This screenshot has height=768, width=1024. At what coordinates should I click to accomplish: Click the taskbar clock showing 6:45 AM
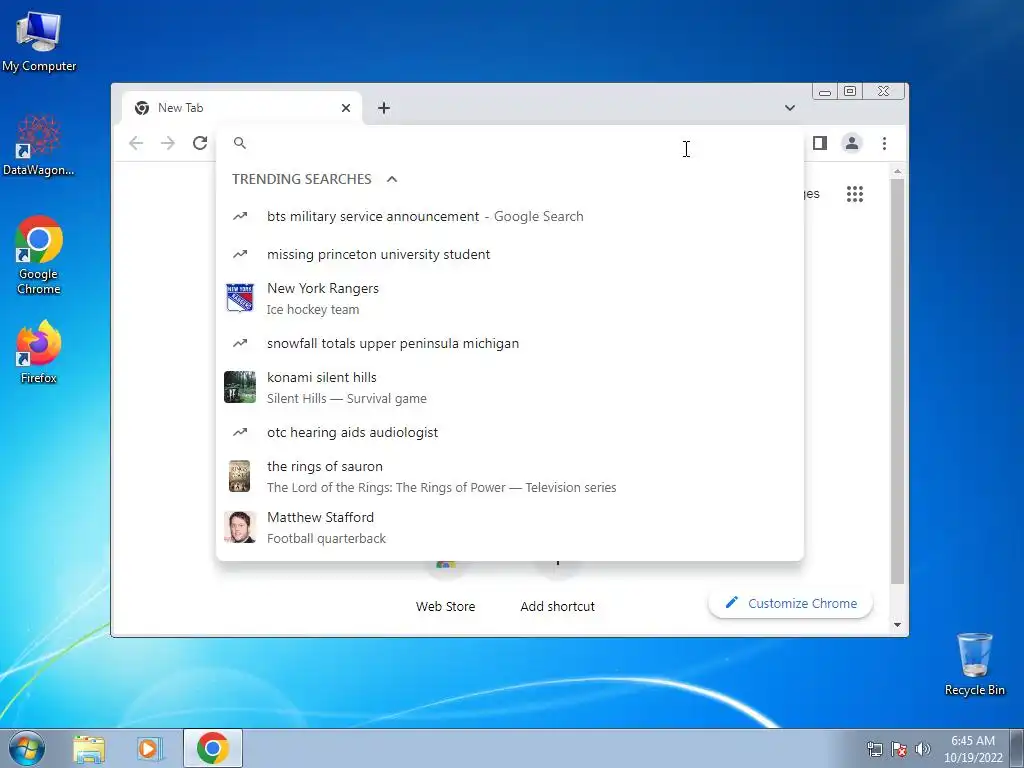973,748
